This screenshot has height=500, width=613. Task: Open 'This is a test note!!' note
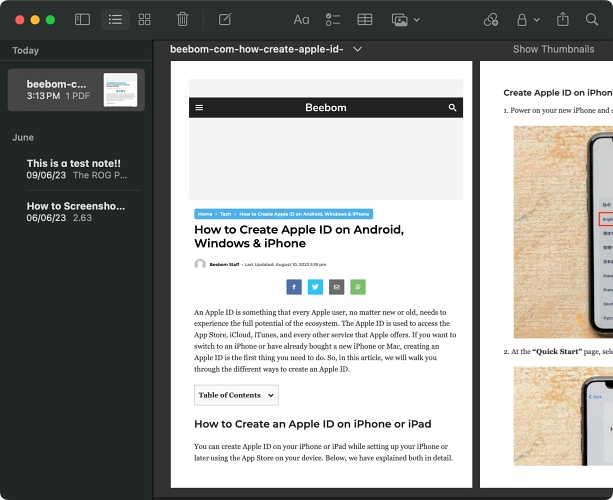[76, 169]
